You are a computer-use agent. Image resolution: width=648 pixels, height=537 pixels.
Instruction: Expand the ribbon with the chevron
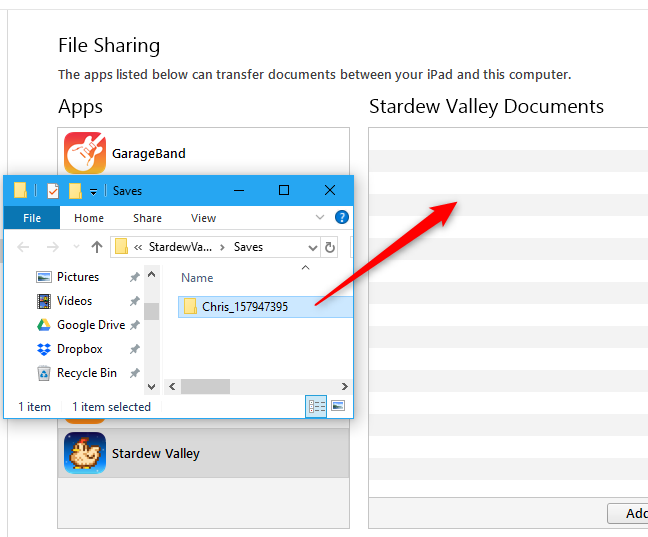tap(319, 217)
